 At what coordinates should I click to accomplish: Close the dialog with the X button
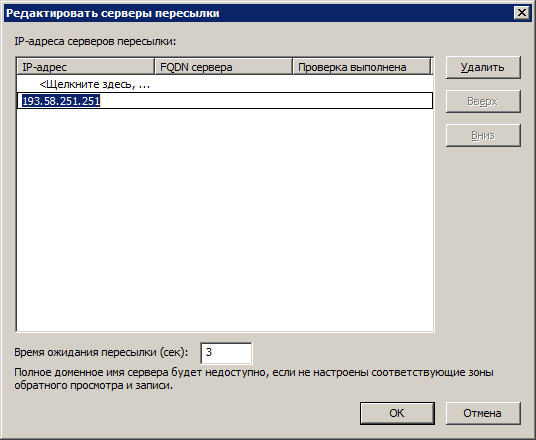click(x=522, y=13)
